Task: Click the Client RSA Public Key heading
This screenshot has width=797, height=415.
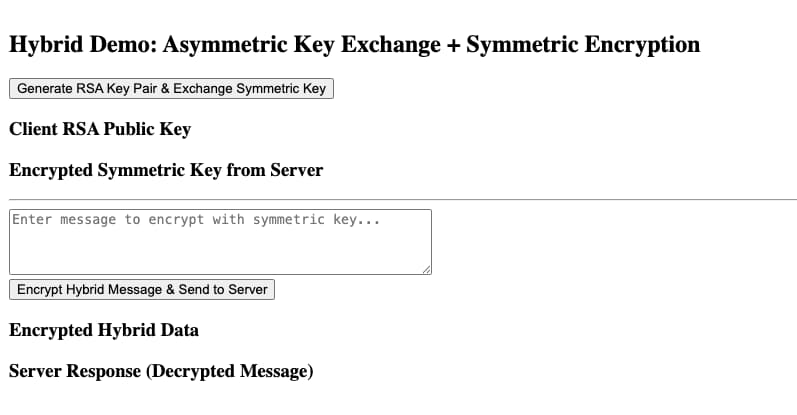Action: coord(100,129)
